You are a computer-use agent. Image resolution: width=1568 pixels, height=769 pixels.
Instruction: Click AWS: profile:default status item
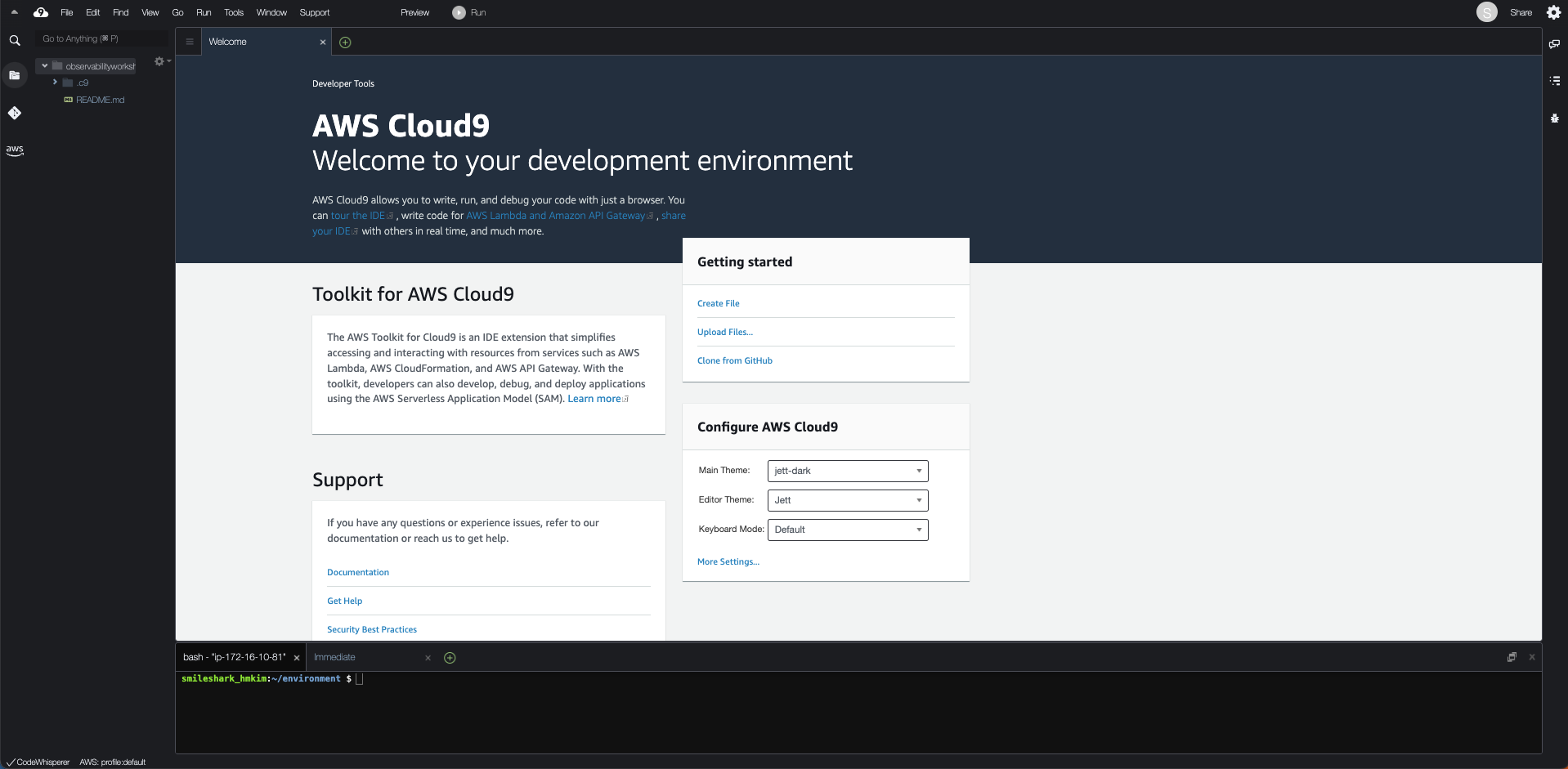click(x=112, y=762)
